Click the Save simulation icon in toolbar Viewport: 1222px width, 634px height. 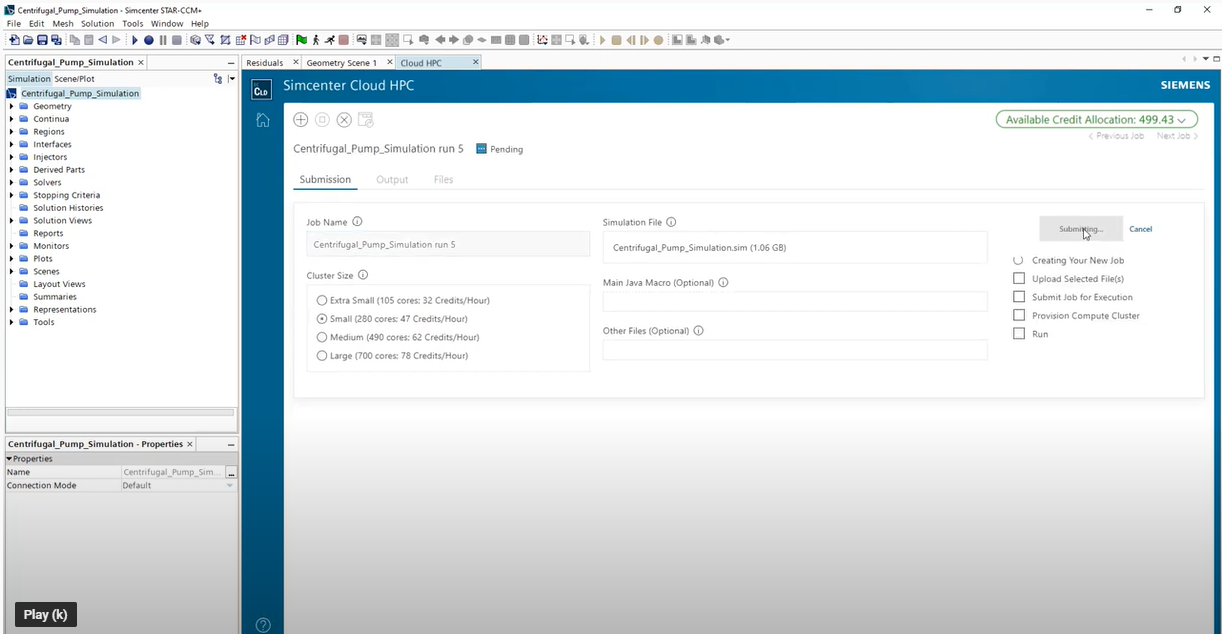[x=42, y=40]
